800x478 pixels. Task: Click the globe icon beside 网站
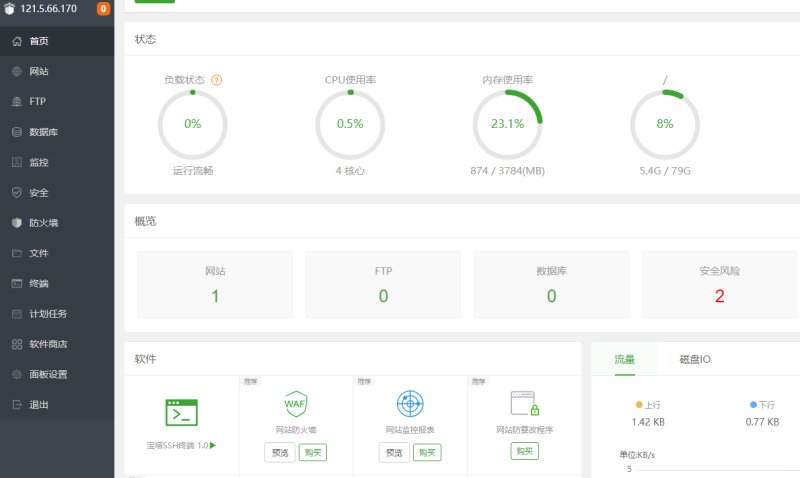pos(17,71)
